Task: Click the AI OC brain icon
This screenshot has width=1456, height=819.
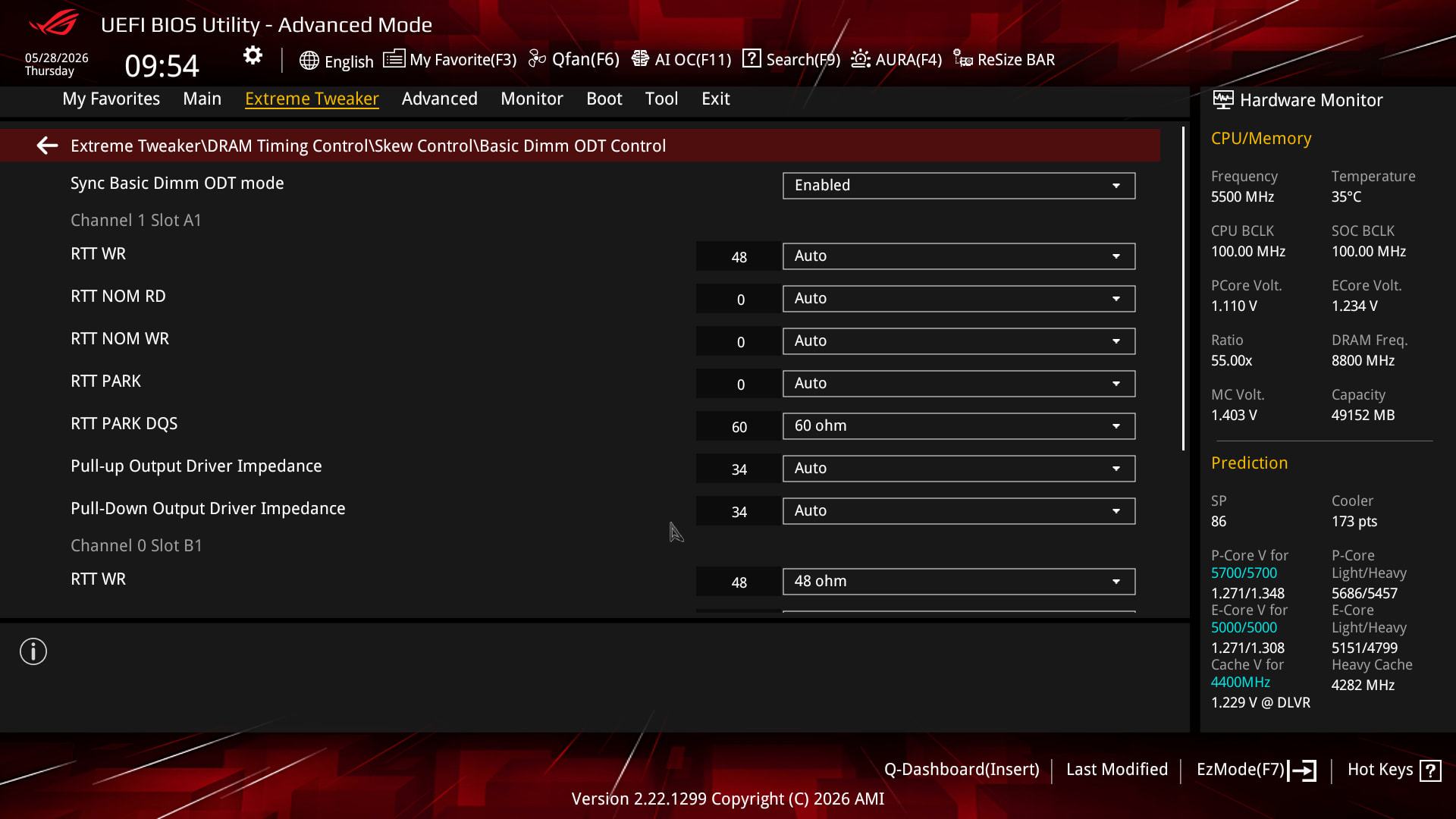Action: click(640, 59)
